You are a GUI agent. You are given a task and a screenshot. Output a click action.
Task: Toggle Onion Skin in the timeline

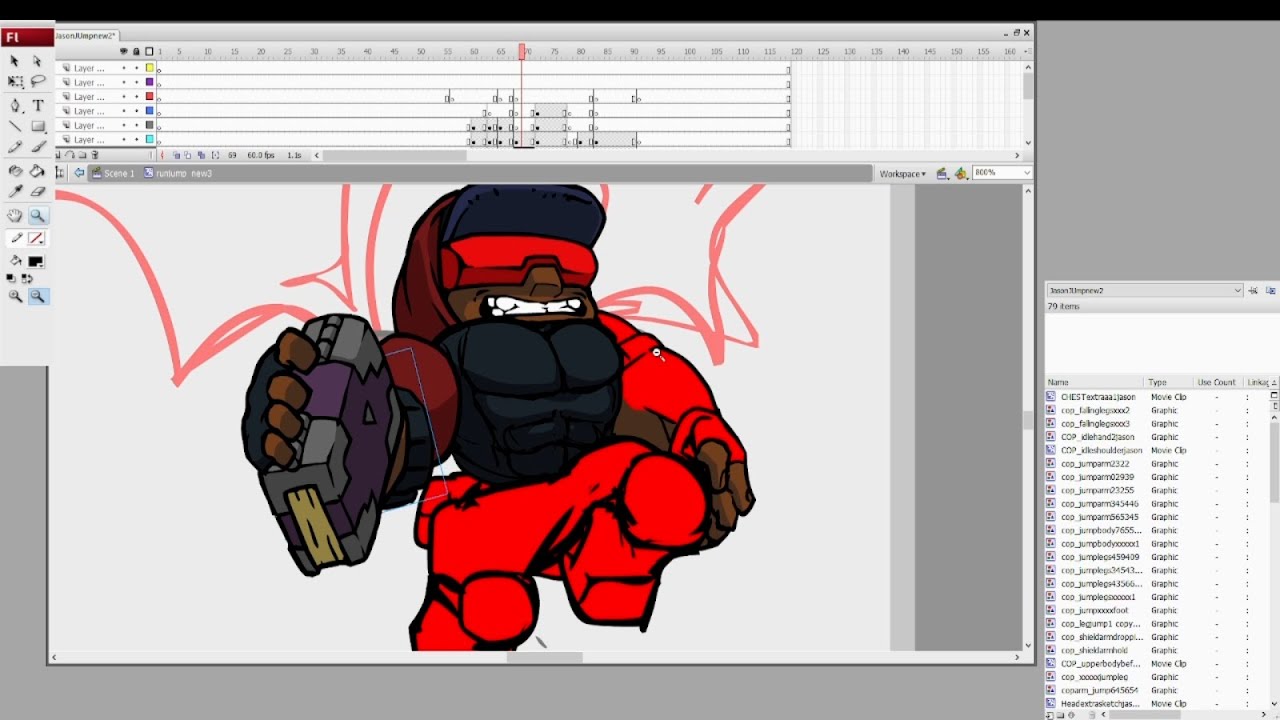177,155
